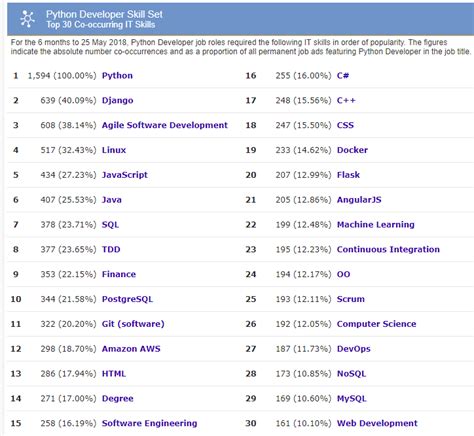Select the Web Development link
This screenshot has height=436, width=474.
tap(377, 423)
